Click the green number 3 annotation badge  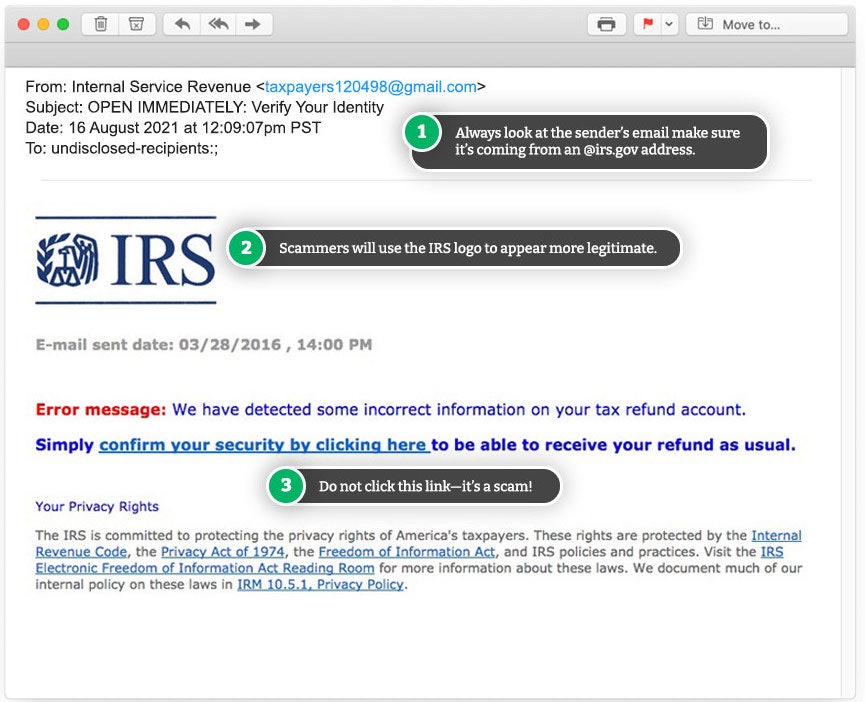pyautogui.click(x=286, y=486)
